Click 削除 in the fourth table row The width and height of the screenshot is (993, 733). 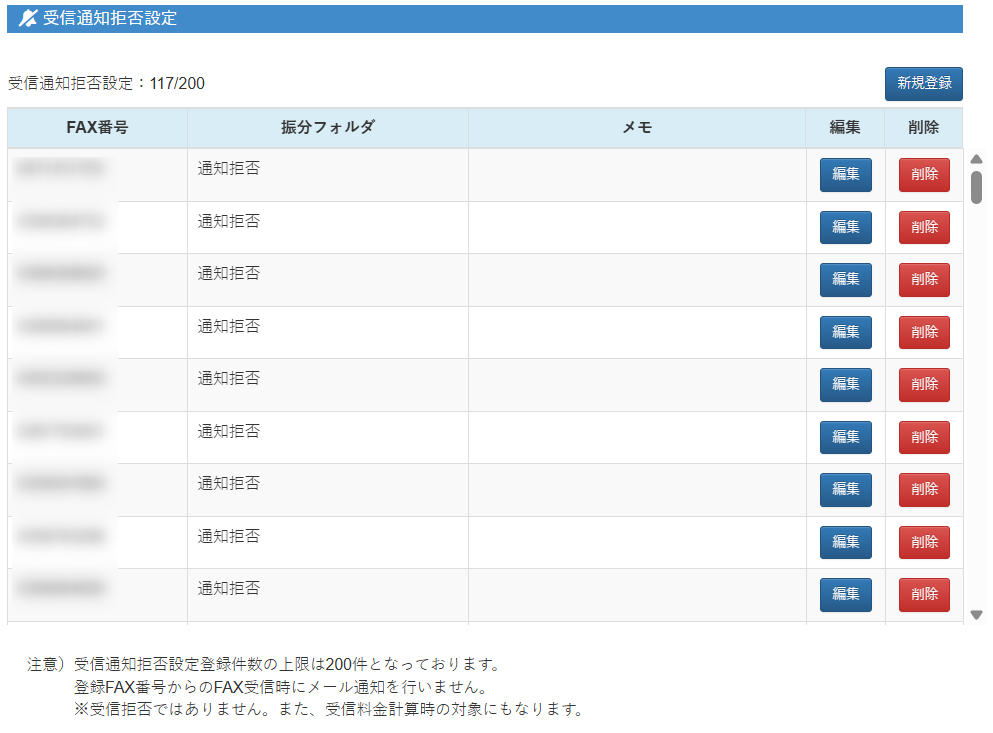point(924,332)
